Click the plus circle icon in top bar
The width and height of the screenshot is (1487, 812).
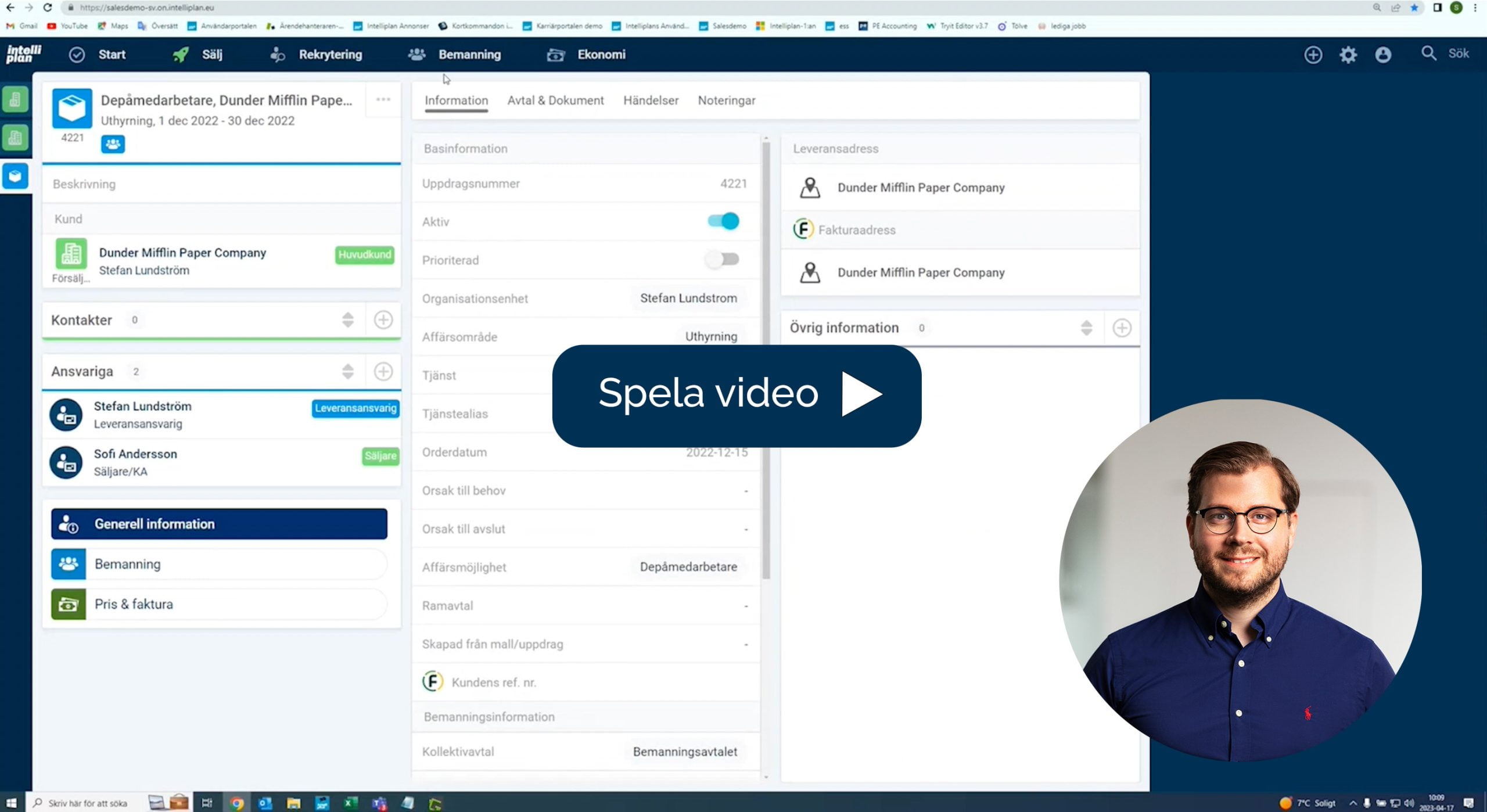(x=1313, y=55)
